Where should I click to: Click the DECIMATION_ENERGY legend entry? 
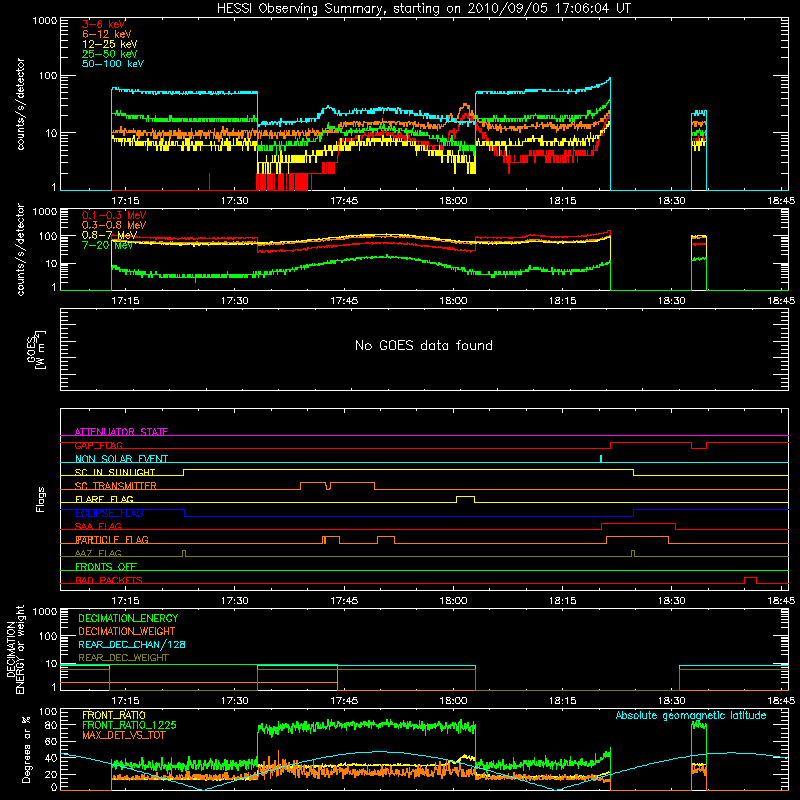pyautogui.click(x=128, y=618)
